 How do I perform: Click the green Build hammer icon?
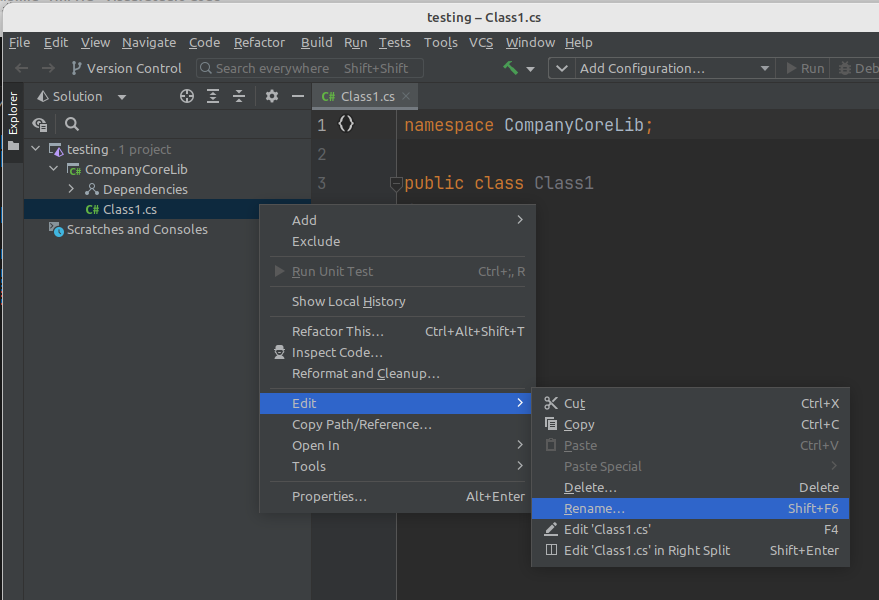click(511, 68)
